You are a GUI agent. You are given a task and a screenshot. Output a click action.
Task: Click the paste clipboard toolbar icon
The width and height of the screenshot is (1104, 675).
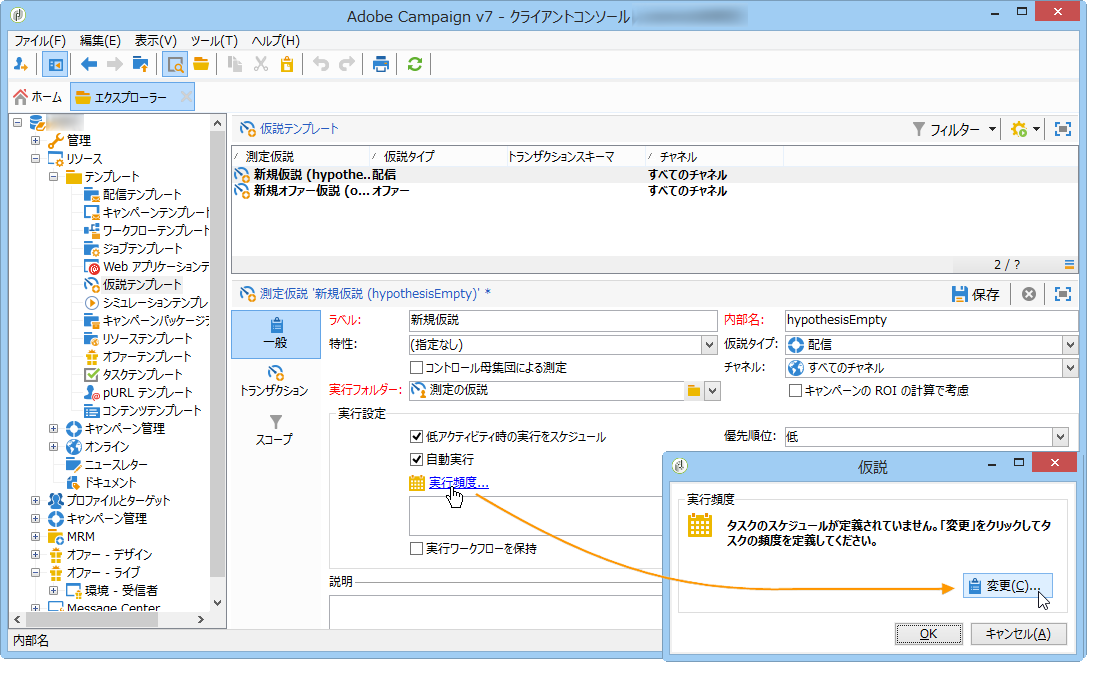pyautogui.click(x=287, y=65)
